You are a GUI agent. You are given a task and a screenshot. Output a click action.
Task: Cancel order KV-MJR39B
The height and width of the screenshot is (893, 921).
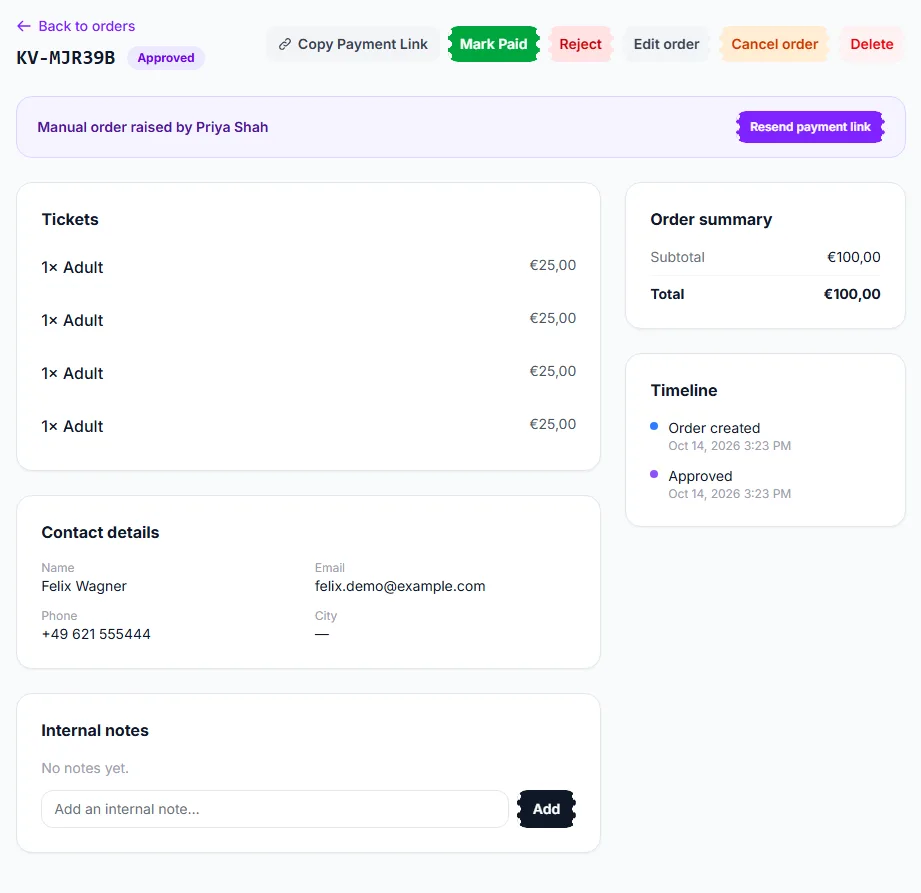(x=774, y=44)
